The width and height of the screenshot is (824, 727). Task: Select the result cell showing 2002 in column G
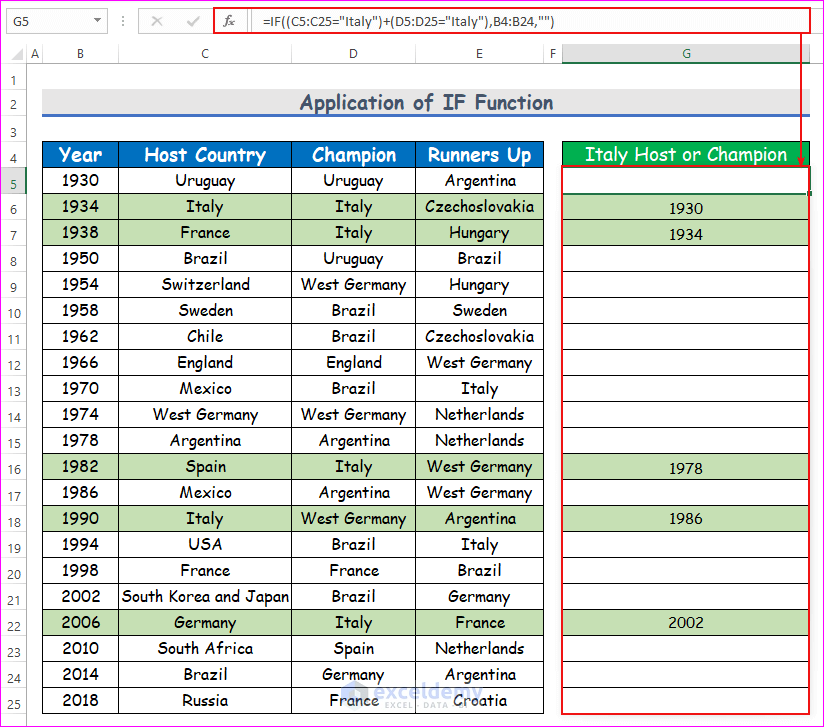click(x=686, y=623)
